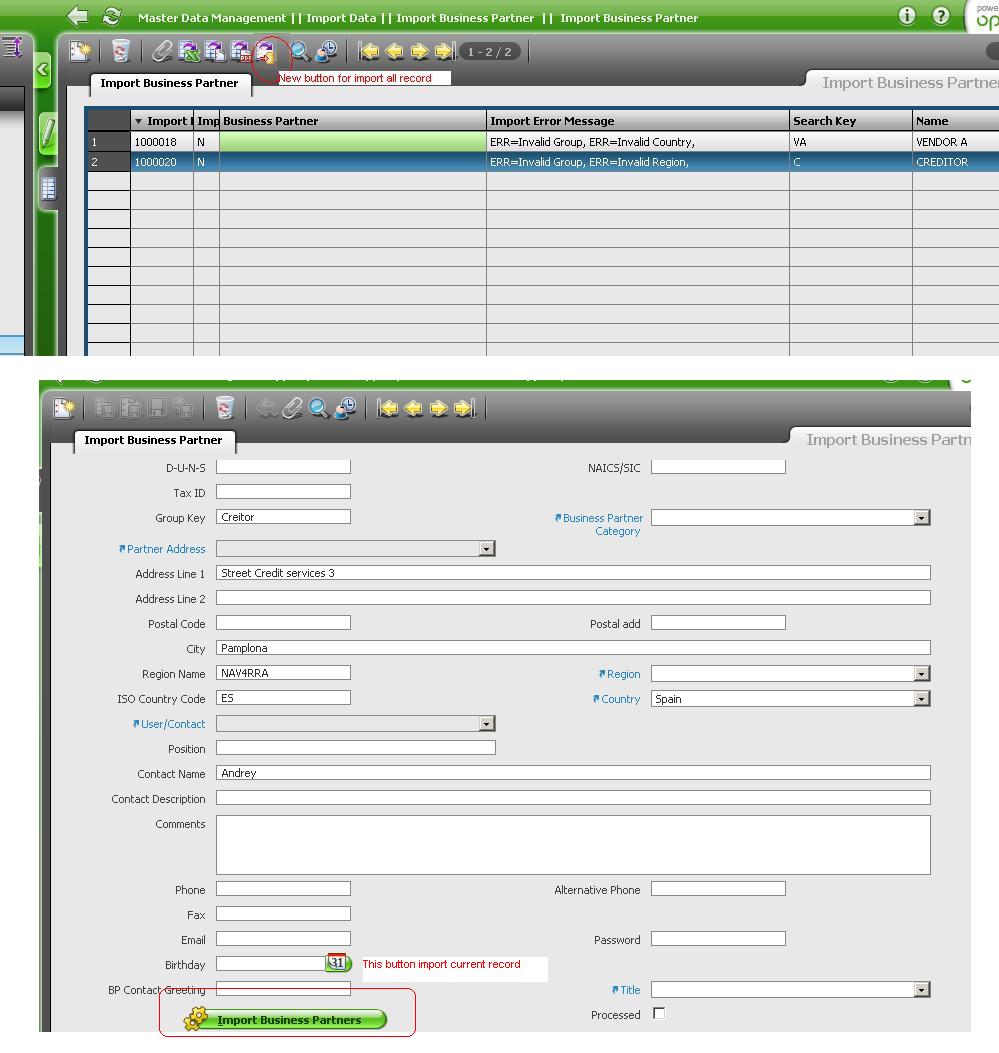This screenshot has width=999, height=1053.
Task: Expand the Region dropdown
Action: tap(921, 674)
